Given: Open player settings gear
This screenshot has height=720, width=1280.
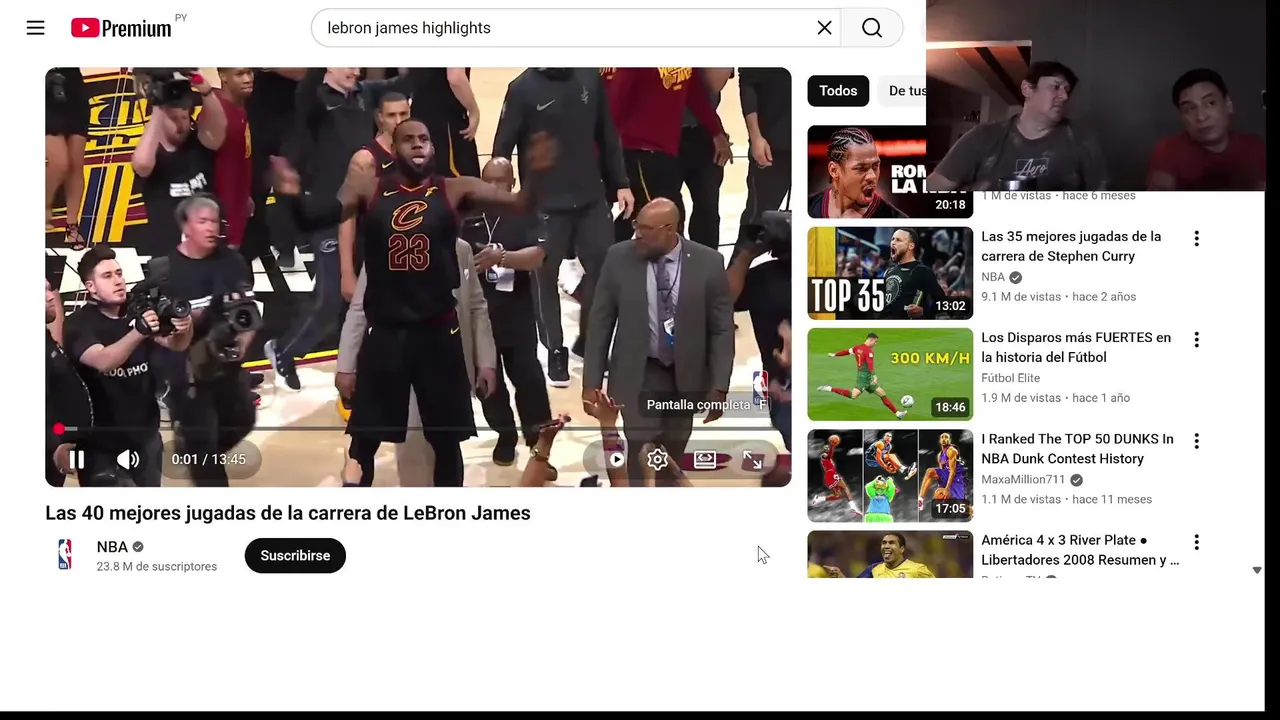Looking at the screenshot, I should [657, 459].
